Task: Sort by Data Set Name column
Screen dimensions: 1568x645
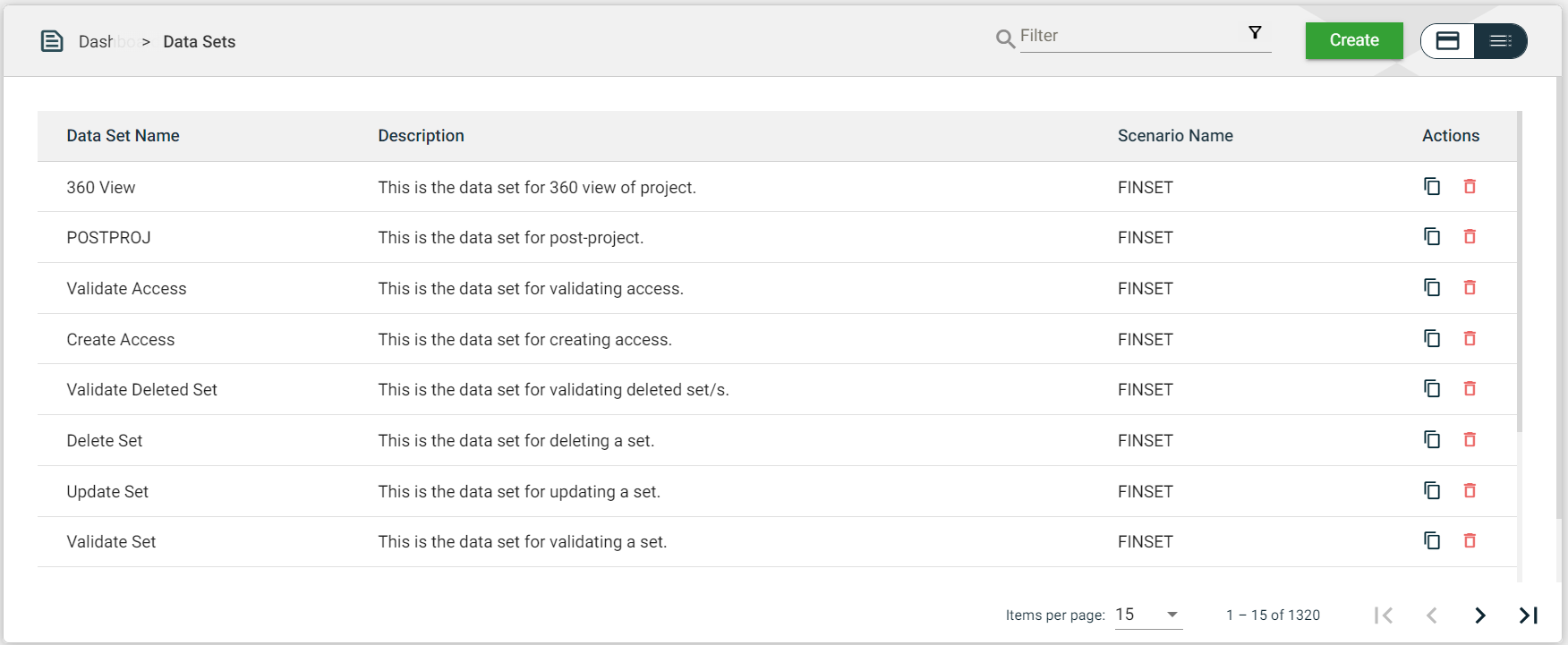Action: coord(123,136)
